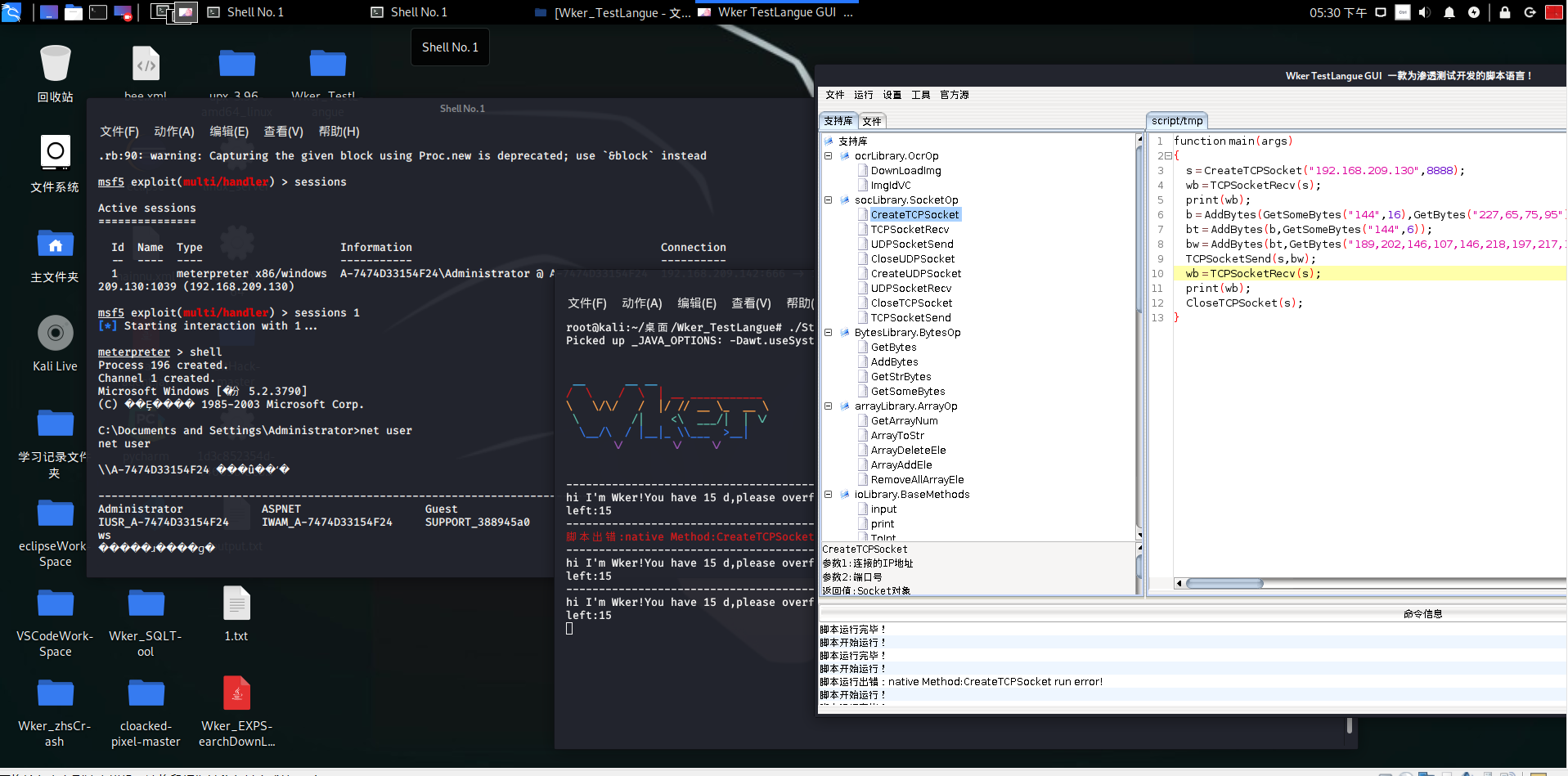Fold the code block at line 2
The height and width of the screenshot is (776, 1568).
1169,155
